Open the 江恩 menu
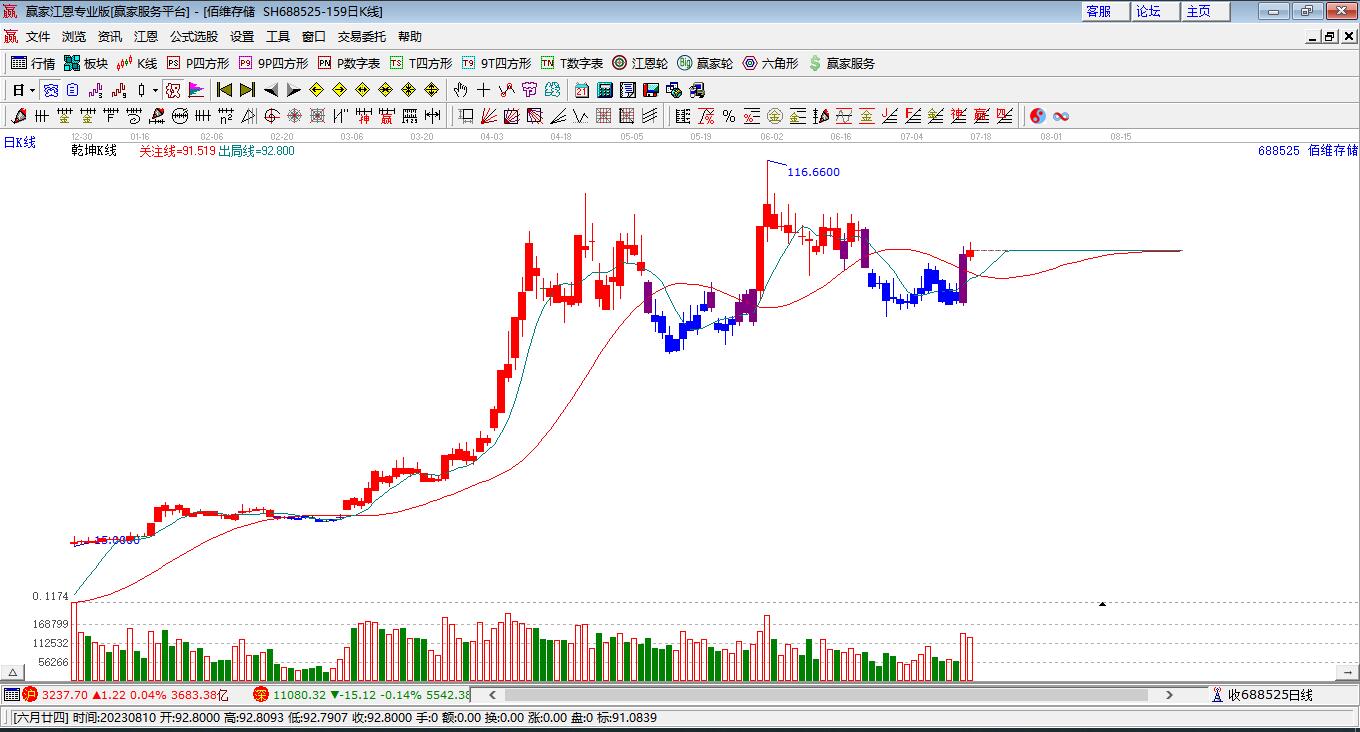 [x=146, y=37]
